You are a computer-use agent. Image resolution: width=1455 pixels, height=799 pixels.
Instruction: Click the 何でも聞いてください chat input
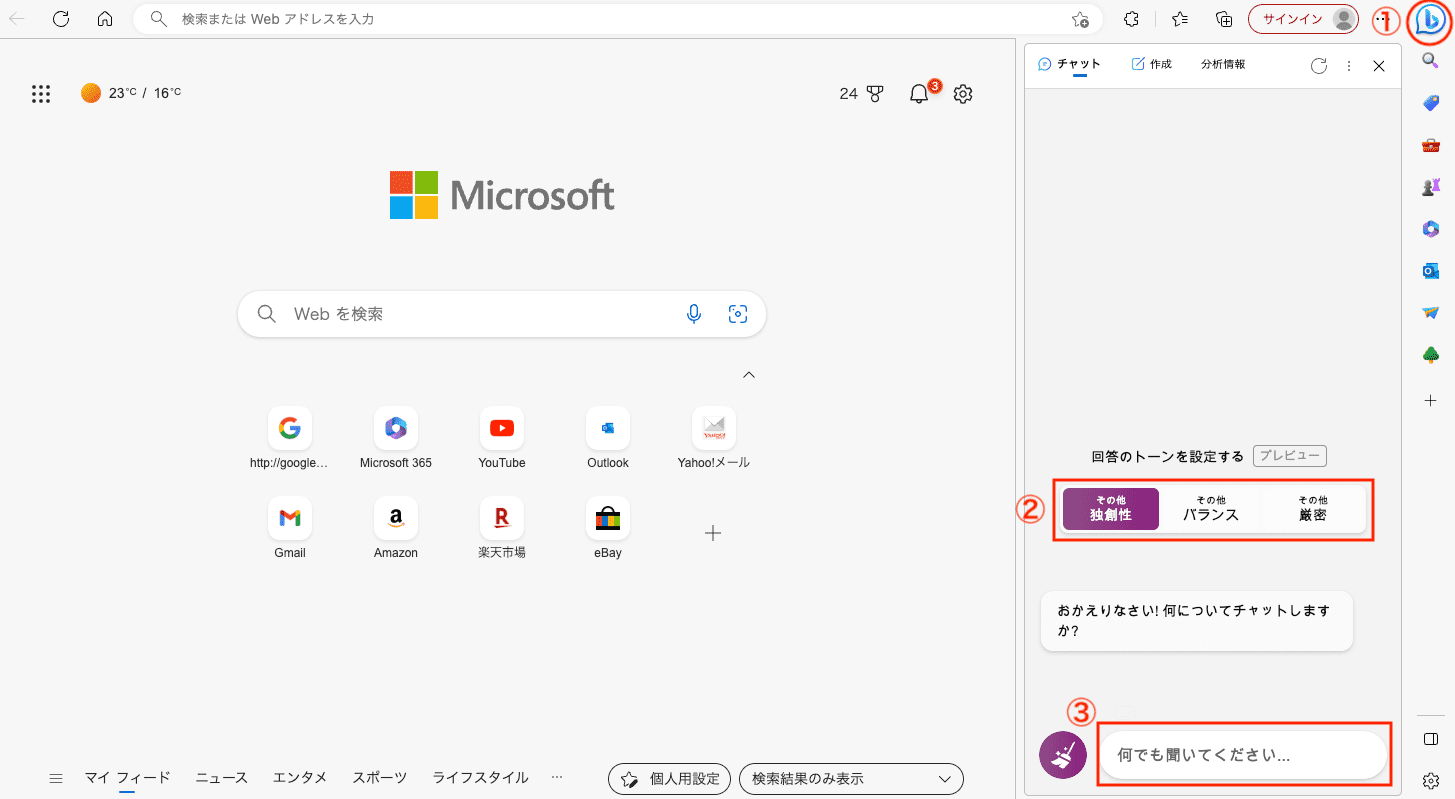point(1243,755)
